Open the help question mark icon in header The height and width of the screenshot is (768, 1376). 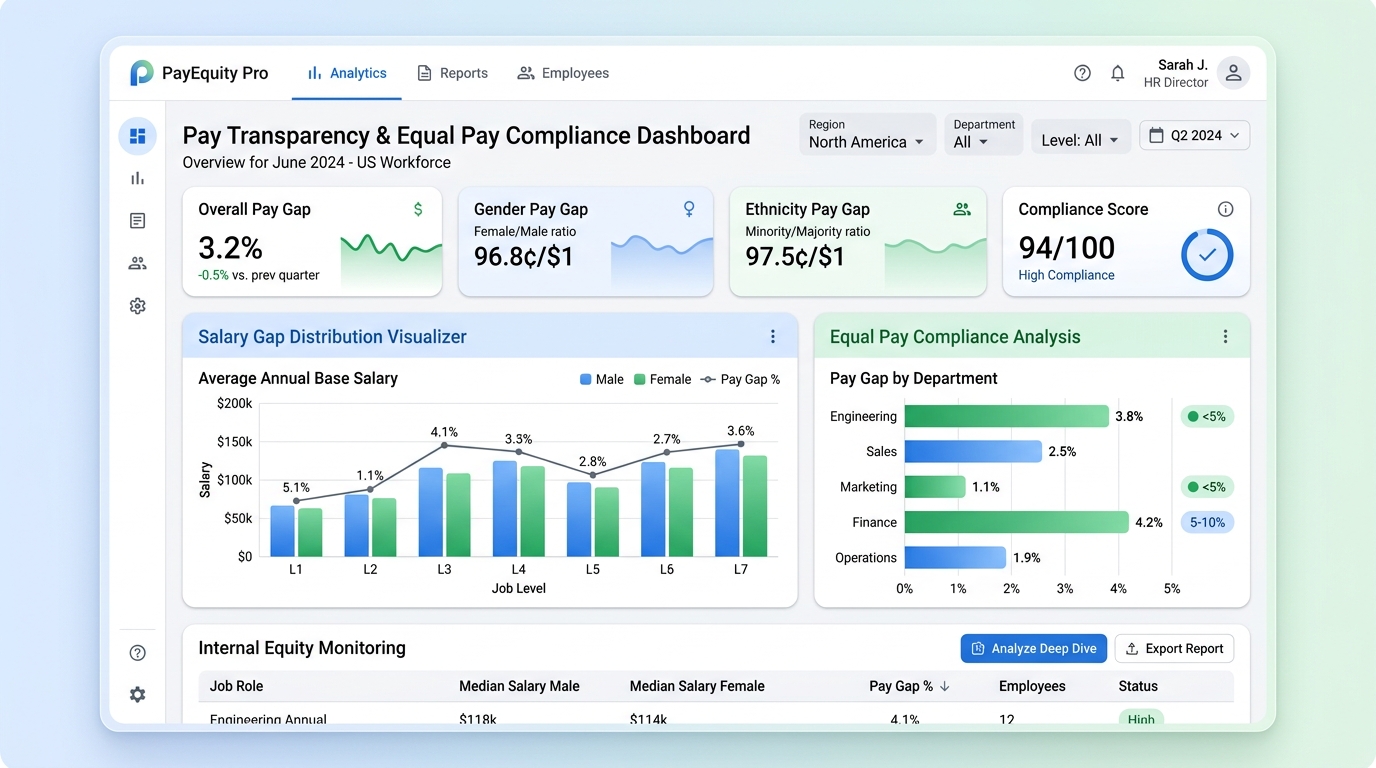click(x=1082, y=73)
